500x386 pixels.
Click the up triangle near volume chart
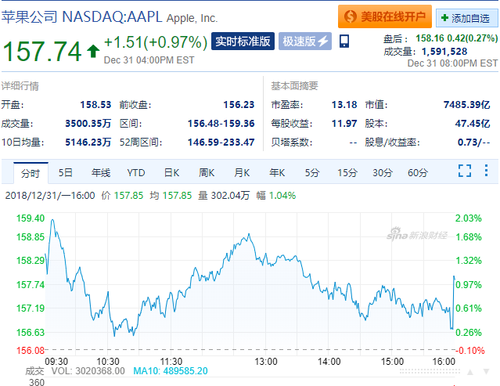point(470,372)
